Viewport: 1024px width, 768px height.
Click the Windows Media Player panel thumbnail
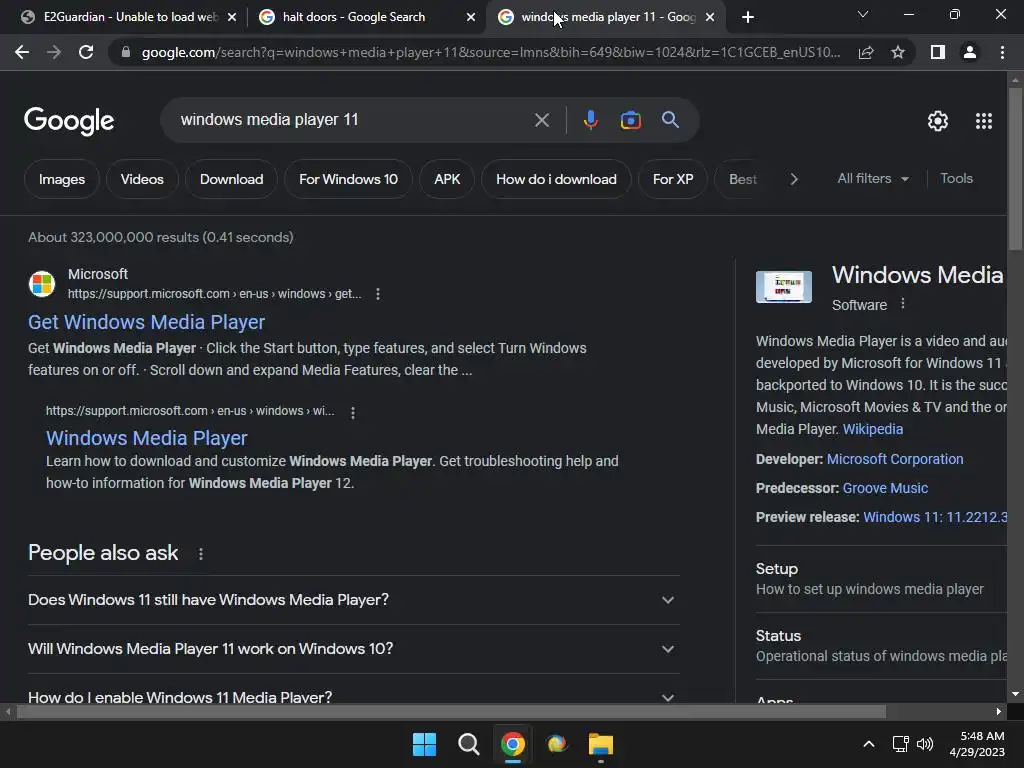[784, 287]
